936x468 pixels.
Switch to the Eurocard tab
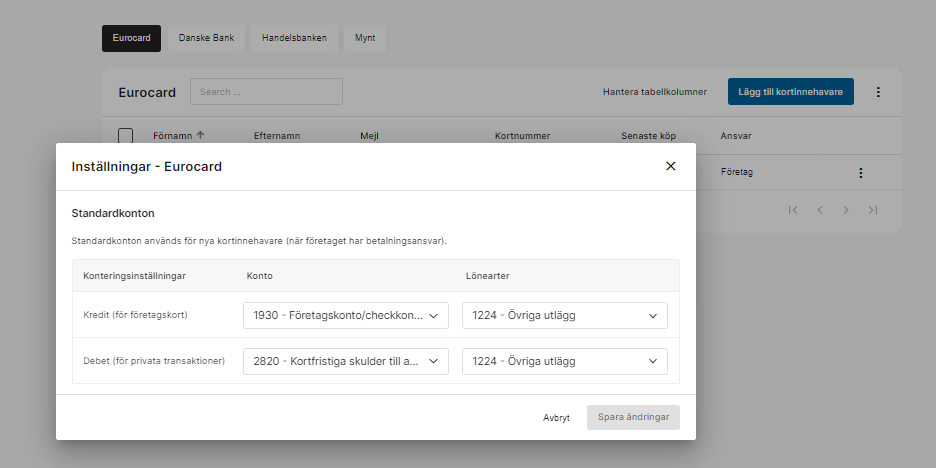tap(131, 38)
